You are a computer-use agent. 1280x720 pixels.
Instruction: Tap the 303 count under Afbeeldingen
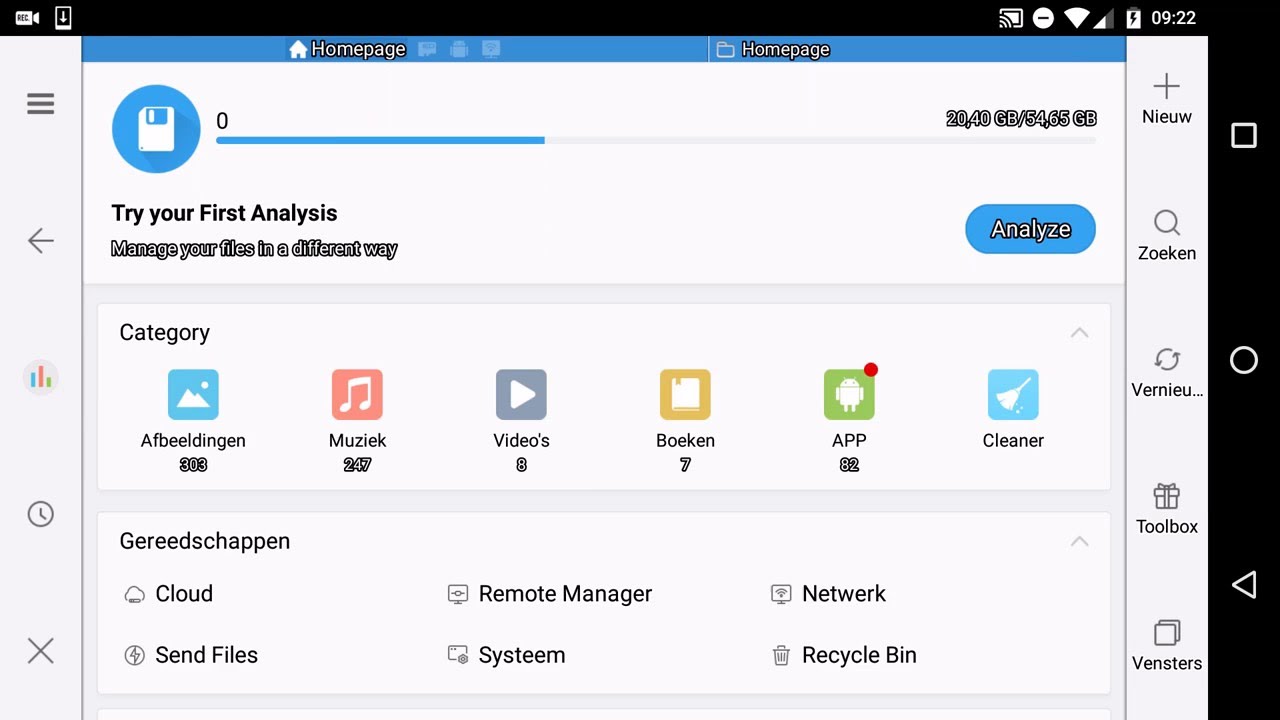193,465
